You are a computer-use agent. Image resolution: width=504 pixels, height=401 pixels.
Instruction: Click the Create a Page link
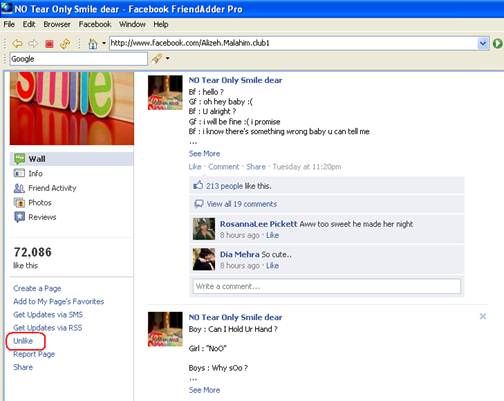point(37,288)
